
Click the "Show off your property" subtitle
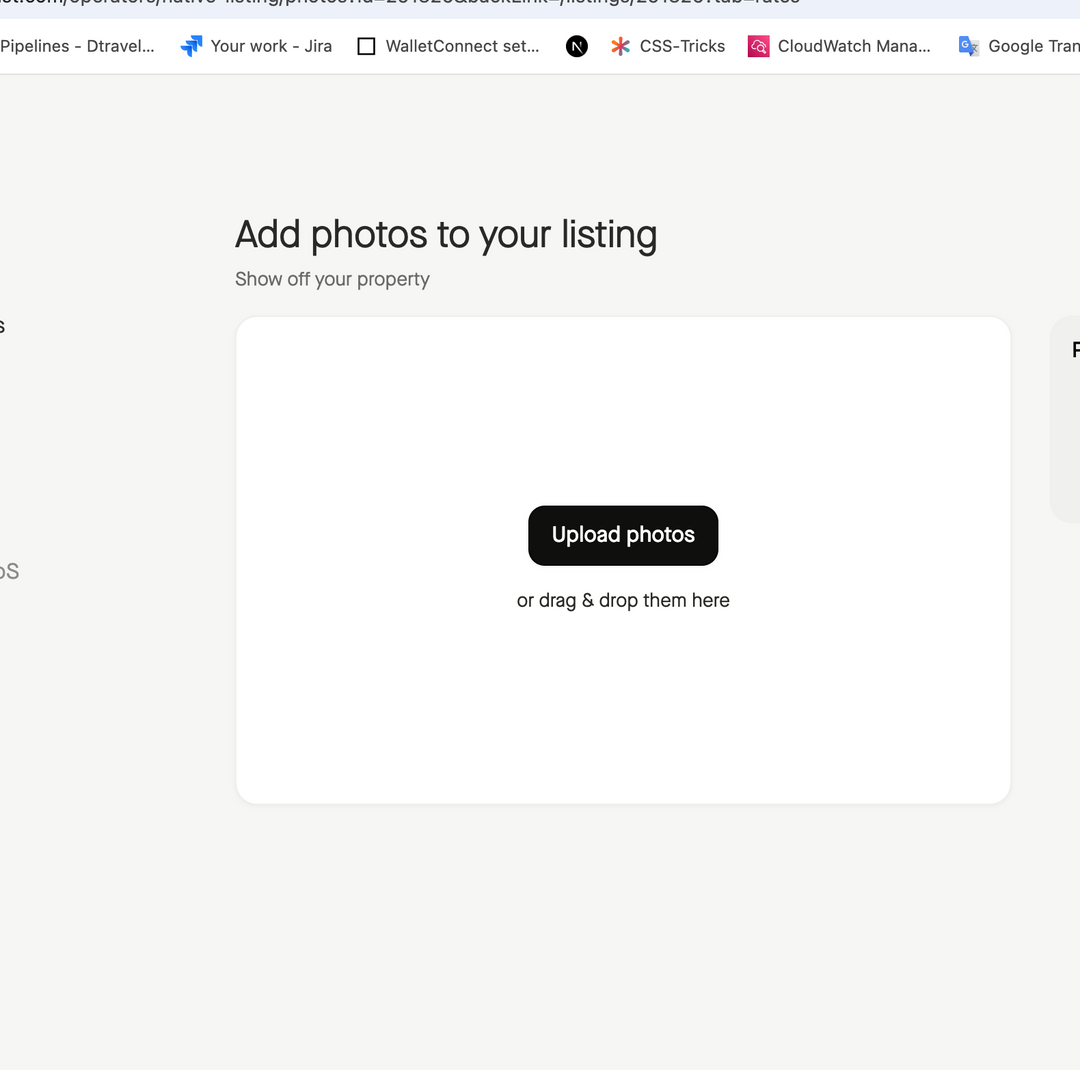(x=332, y=279)
